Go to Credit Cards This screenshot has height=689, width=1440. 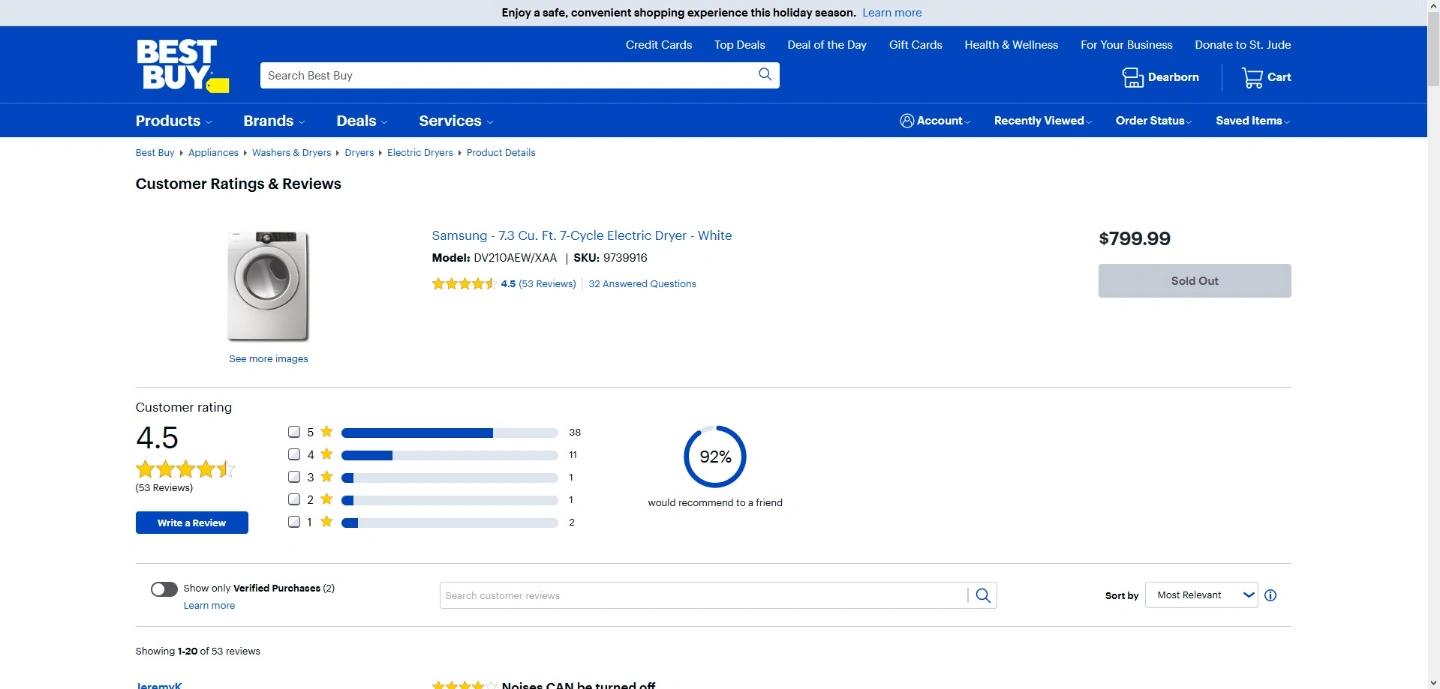click(659, 45)
